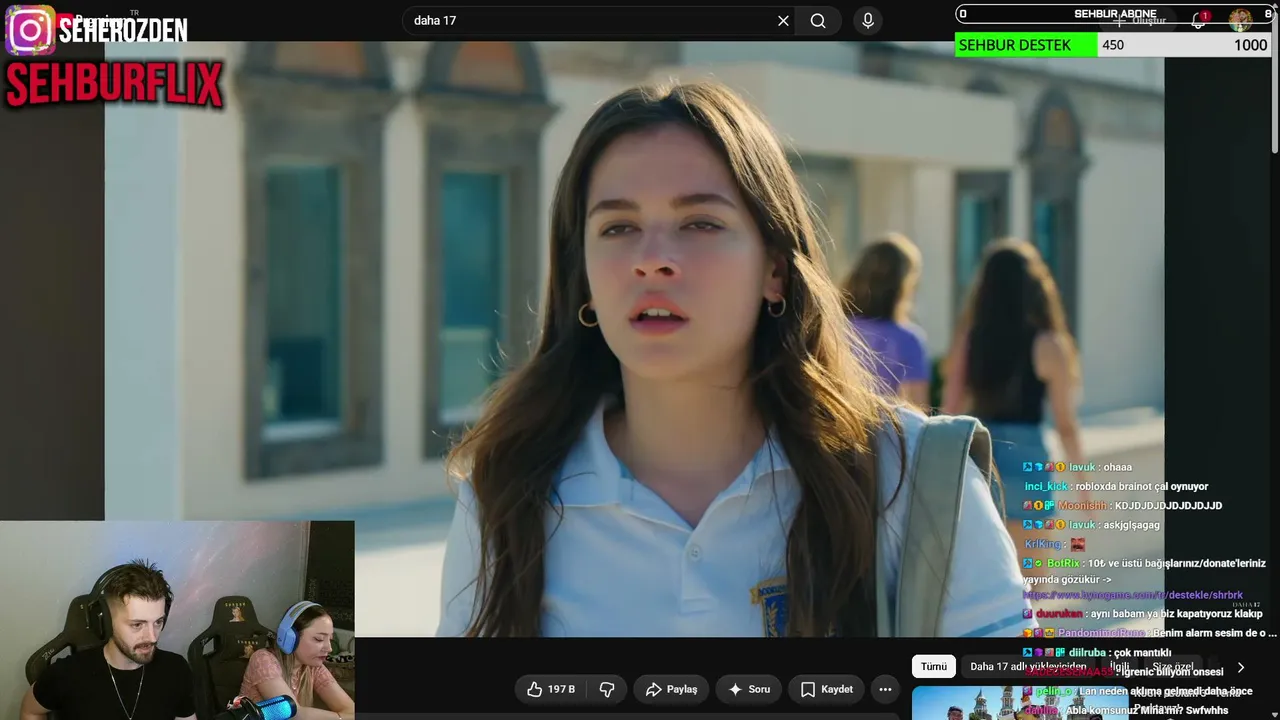Click chat username 'inci_kick'
The height and width of the screenshot is (720, 1280).
1046,486
